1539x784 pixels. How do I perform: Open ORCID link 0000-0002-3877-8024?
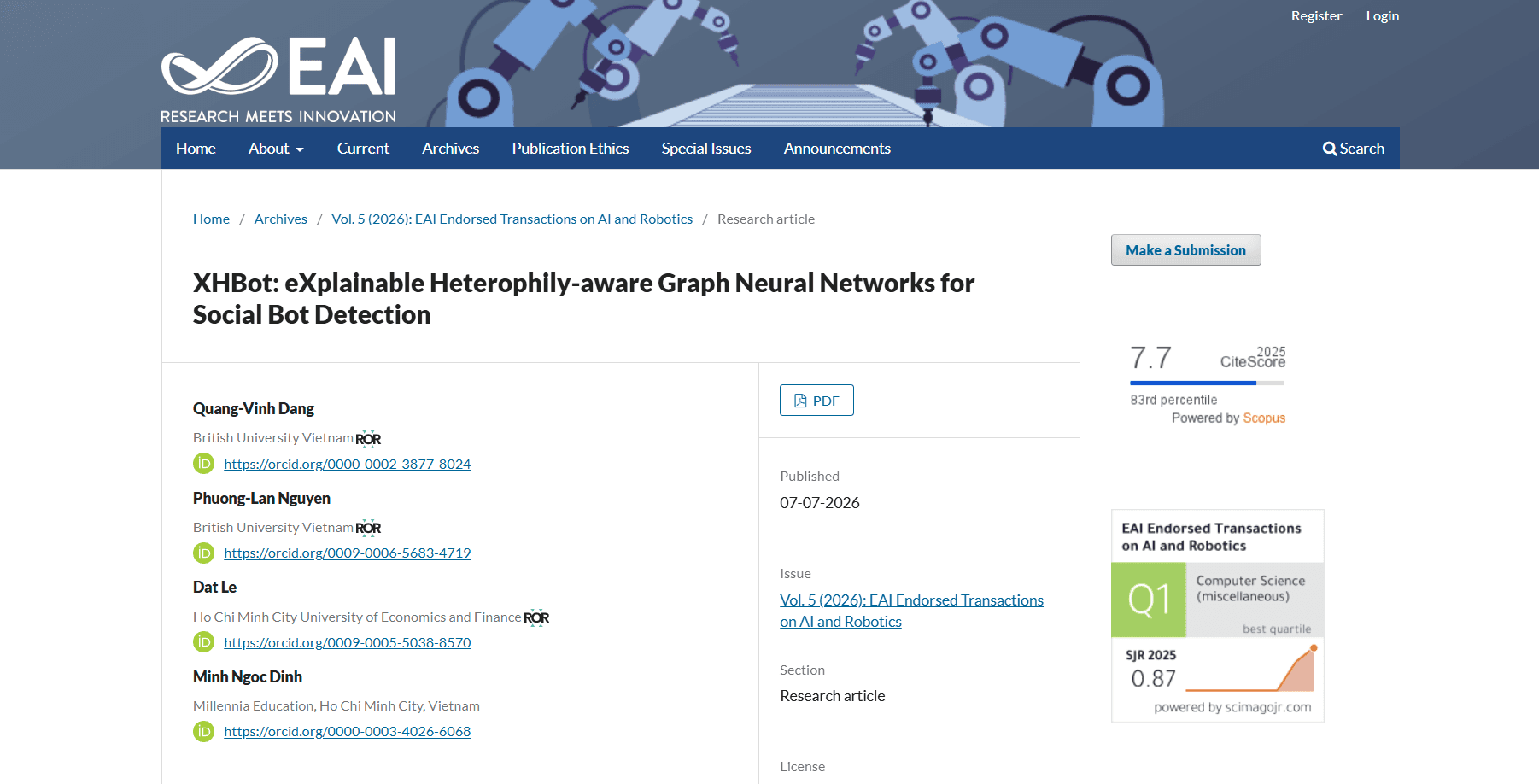point(348,464)
